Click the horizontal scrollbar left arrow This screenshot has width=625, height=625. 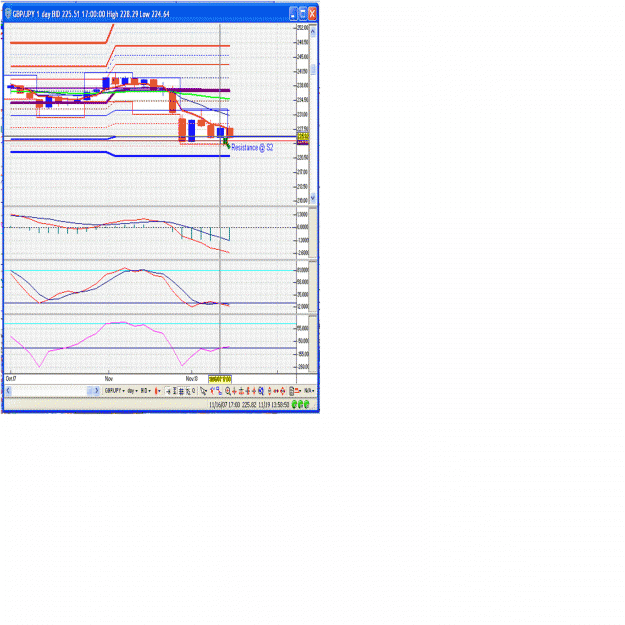point(8,391)
